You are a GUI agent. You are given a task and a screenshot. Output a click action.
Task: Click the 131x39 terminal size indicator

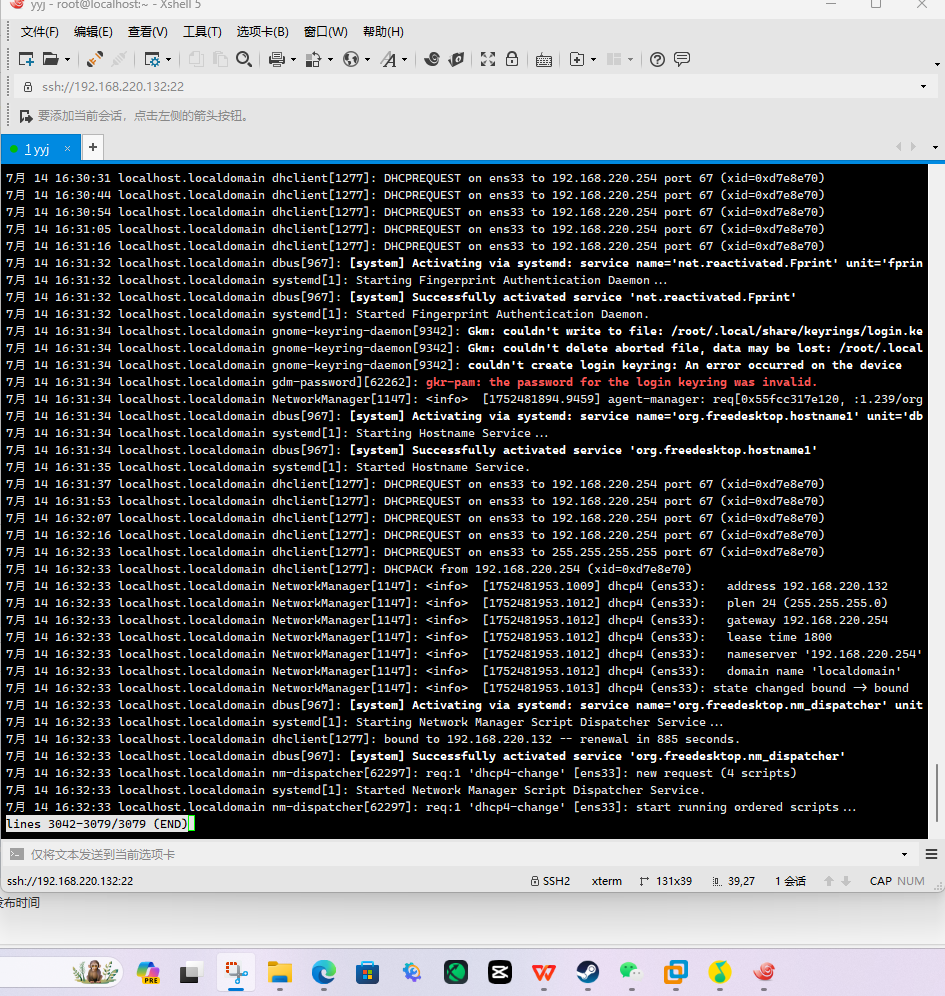coord(666,881)
